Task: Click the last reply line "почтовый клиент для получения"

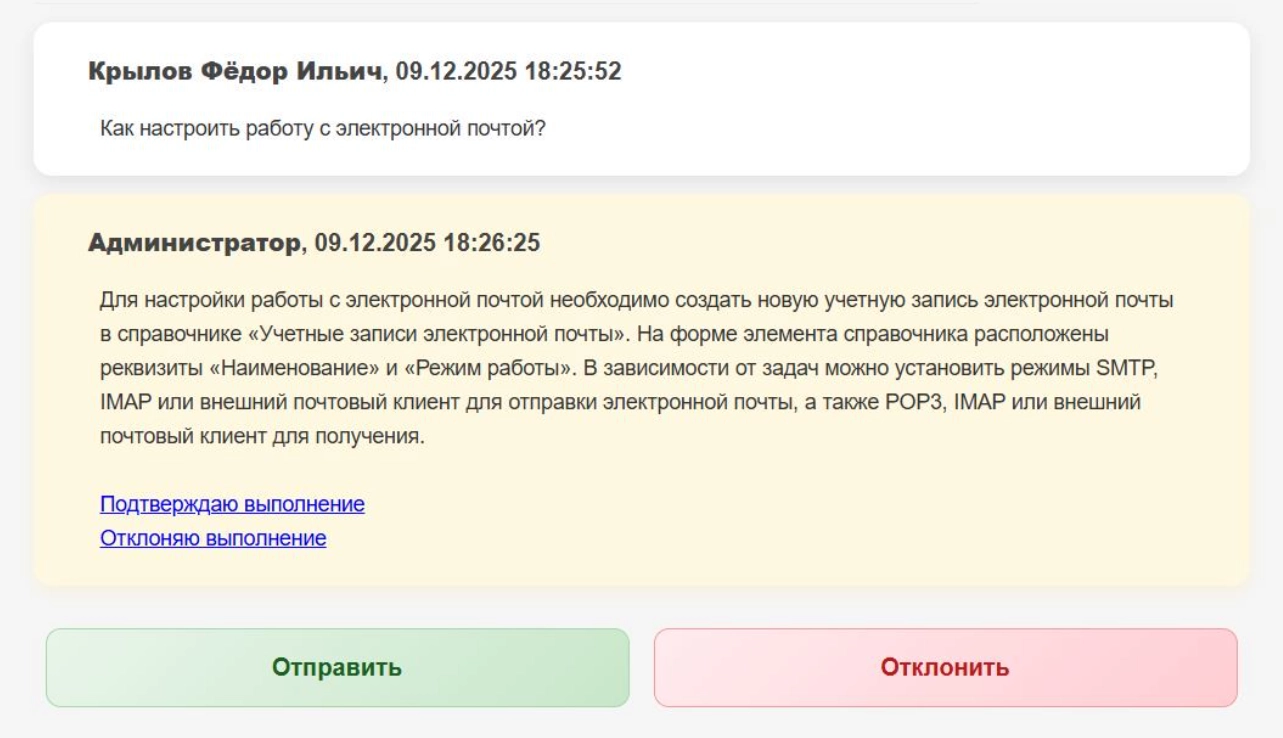Action: pos(262,437)
